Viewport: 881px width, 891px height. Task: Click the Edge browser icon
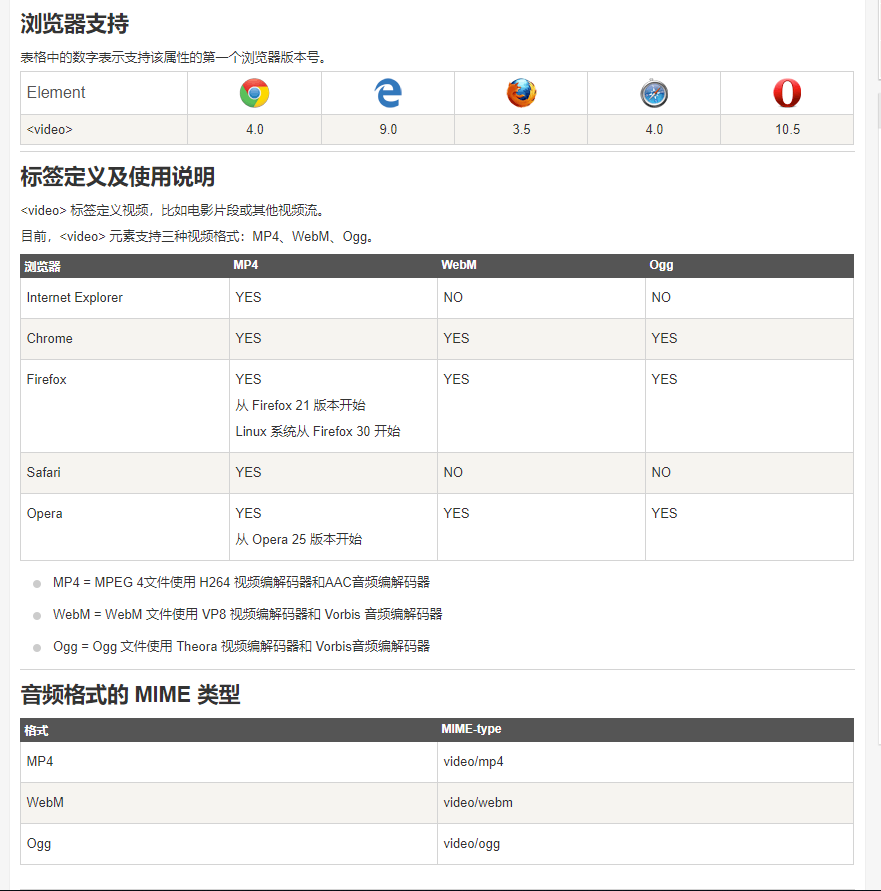(388, 93)
